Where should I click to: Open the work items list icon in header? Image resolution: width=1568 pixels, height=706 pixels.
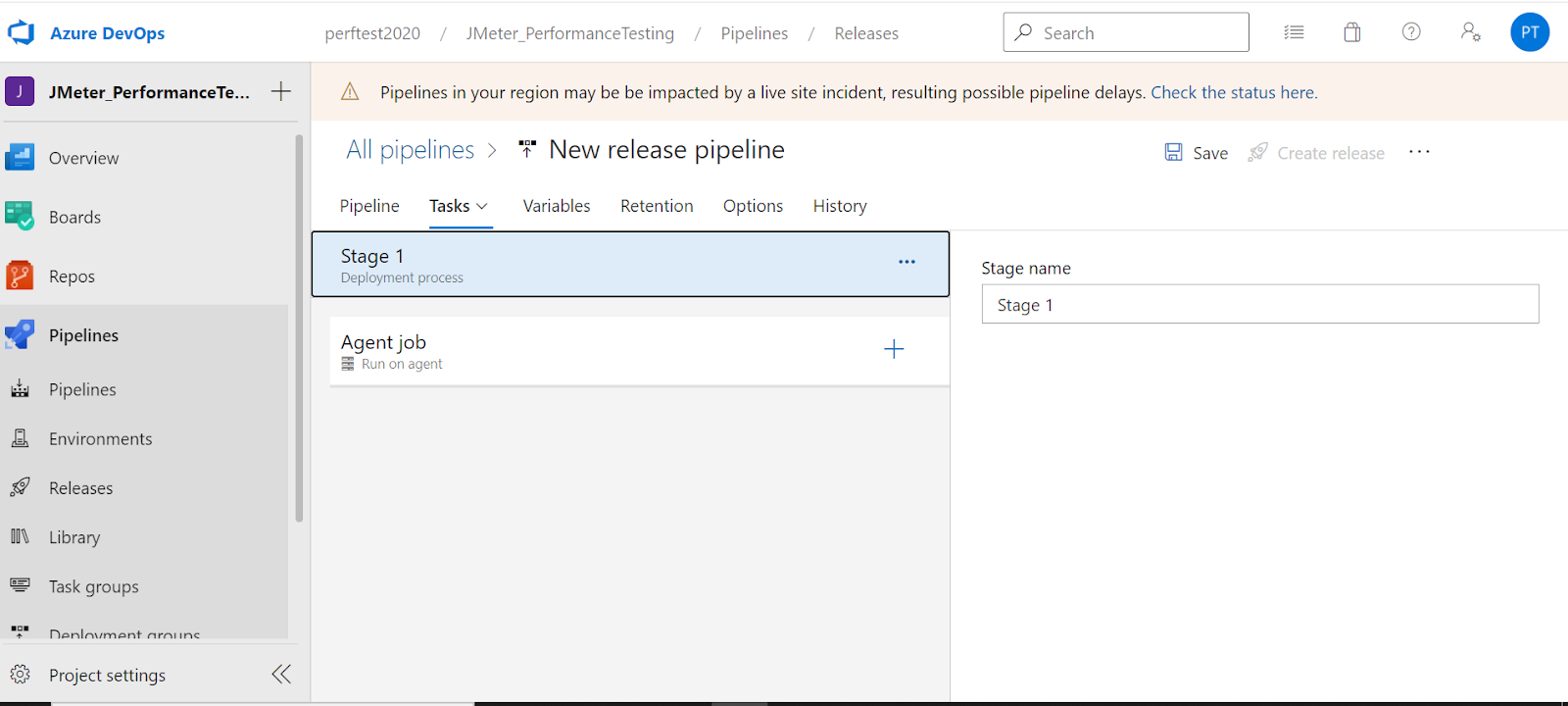coord(1294,32)
